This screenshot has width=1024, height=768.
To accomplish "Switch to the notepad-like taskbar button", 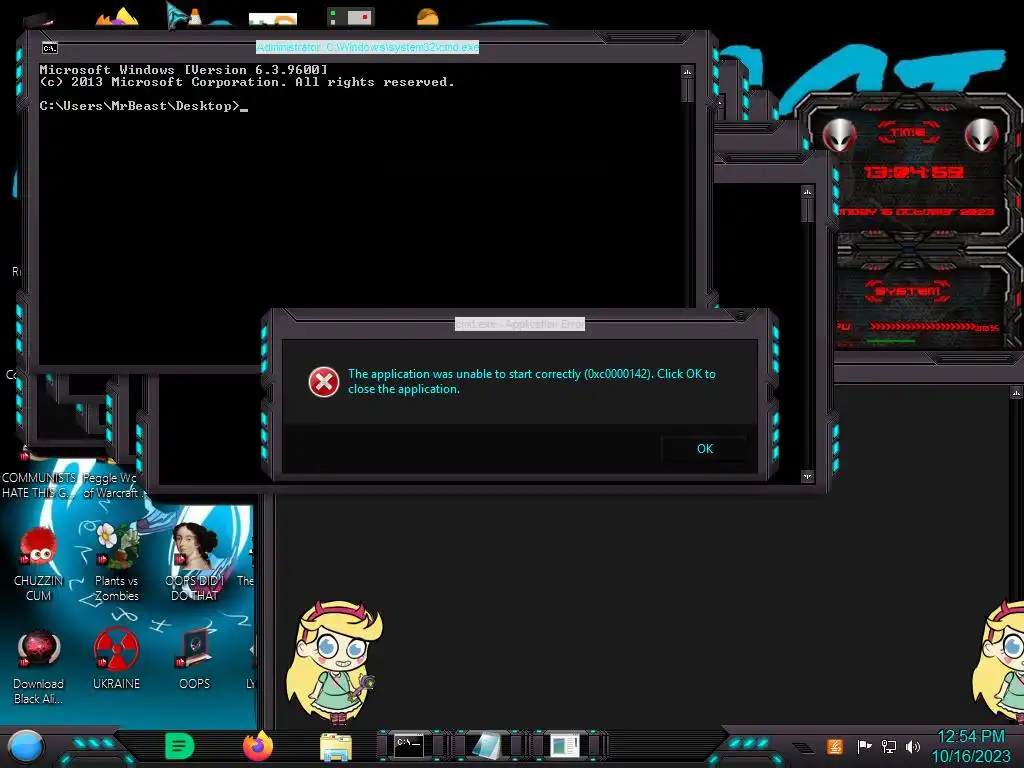I will [x=487, y=746].
